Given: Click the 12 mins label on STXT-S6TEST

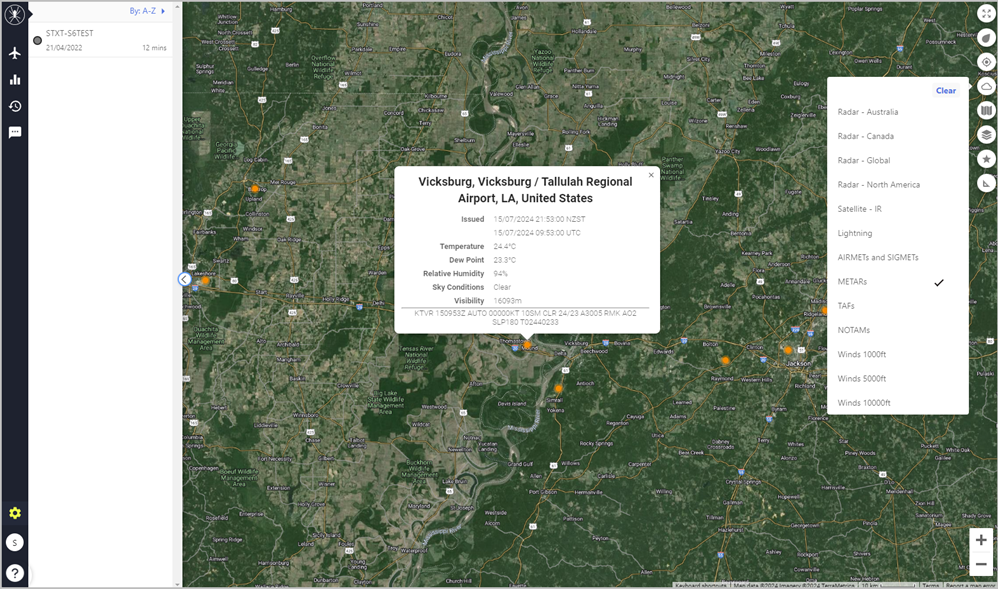Looking at the screenshot, I should click(x=154, y=48).
